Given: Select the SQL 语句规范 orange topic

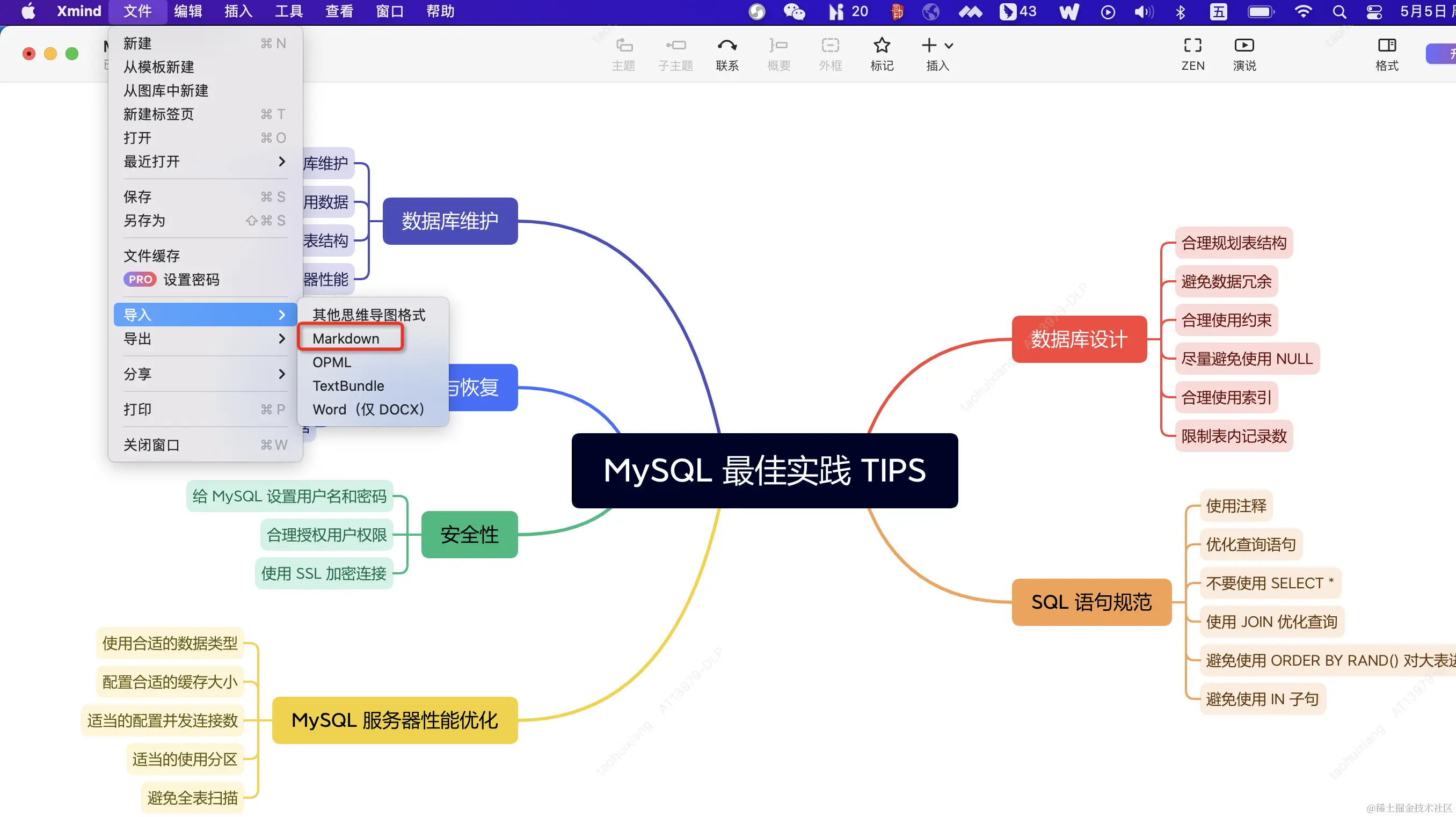Looking at the screenshot, I should 1091,602.
